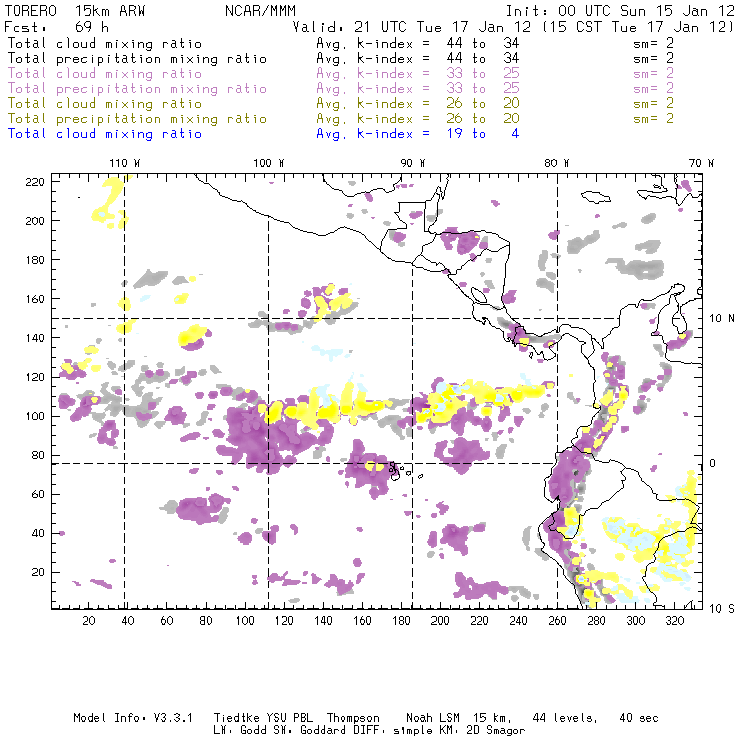The width and height of the screenshot is (740, 740).
Task: Select black "Avg. k-index = 44 to 34" on the cloud row
Action: click(418, 43)
